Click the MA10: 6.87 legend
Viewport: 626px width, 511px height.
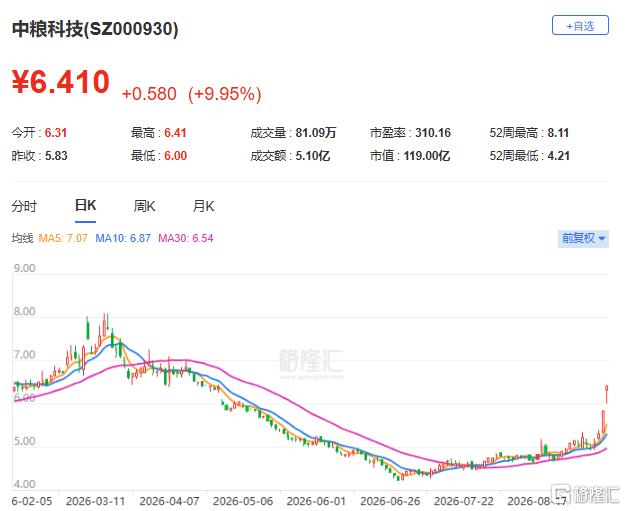[123, 238]
